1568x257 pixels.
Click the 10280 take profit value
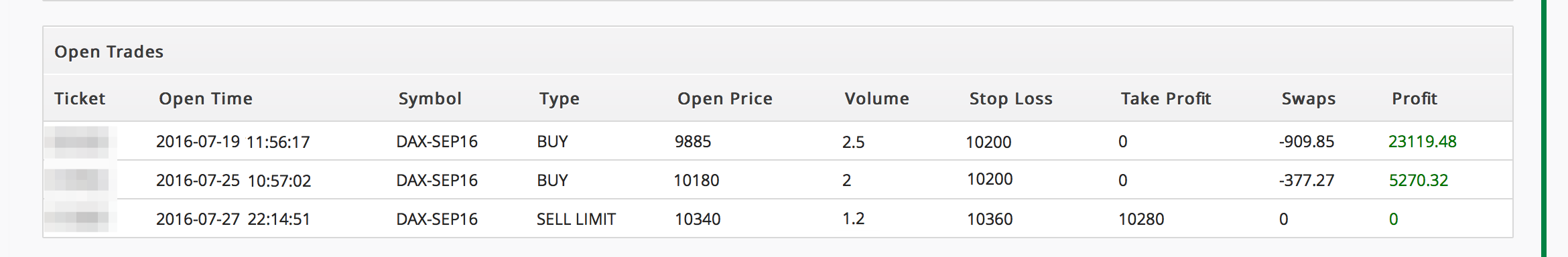tap(1141, 219)
